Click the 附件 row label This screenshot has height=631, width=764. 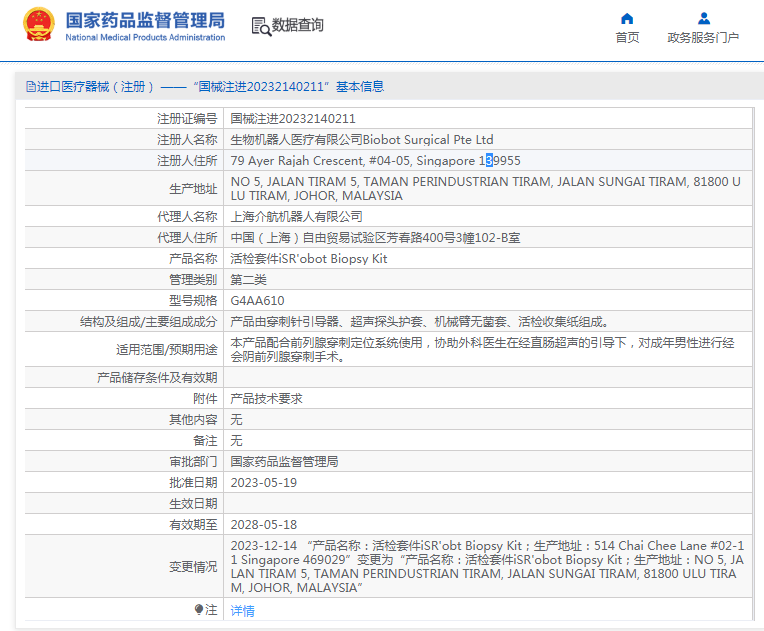[205, 399]
